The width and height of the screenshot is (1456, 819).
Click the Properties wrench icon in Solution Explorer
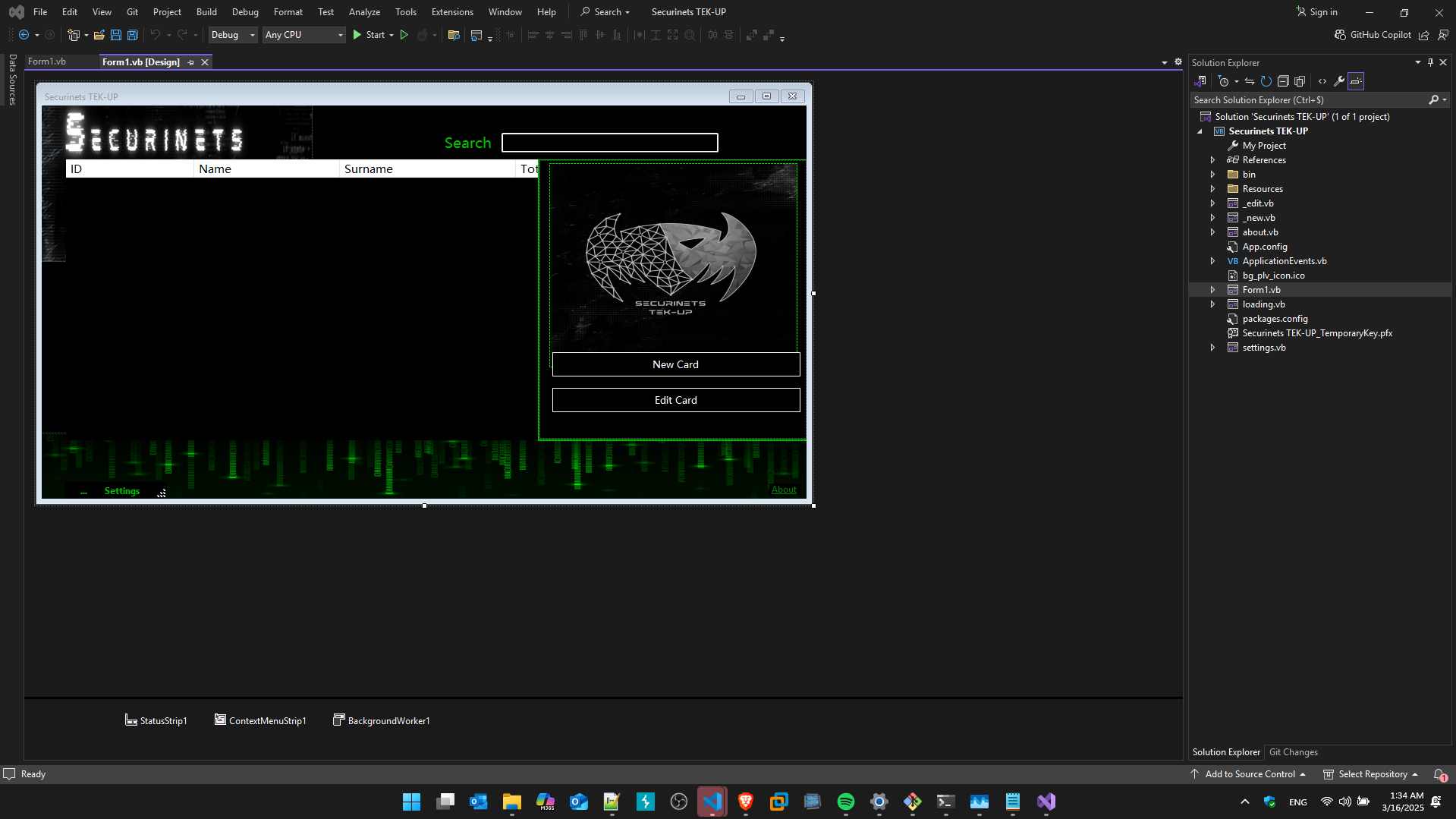coord(1339,81)
